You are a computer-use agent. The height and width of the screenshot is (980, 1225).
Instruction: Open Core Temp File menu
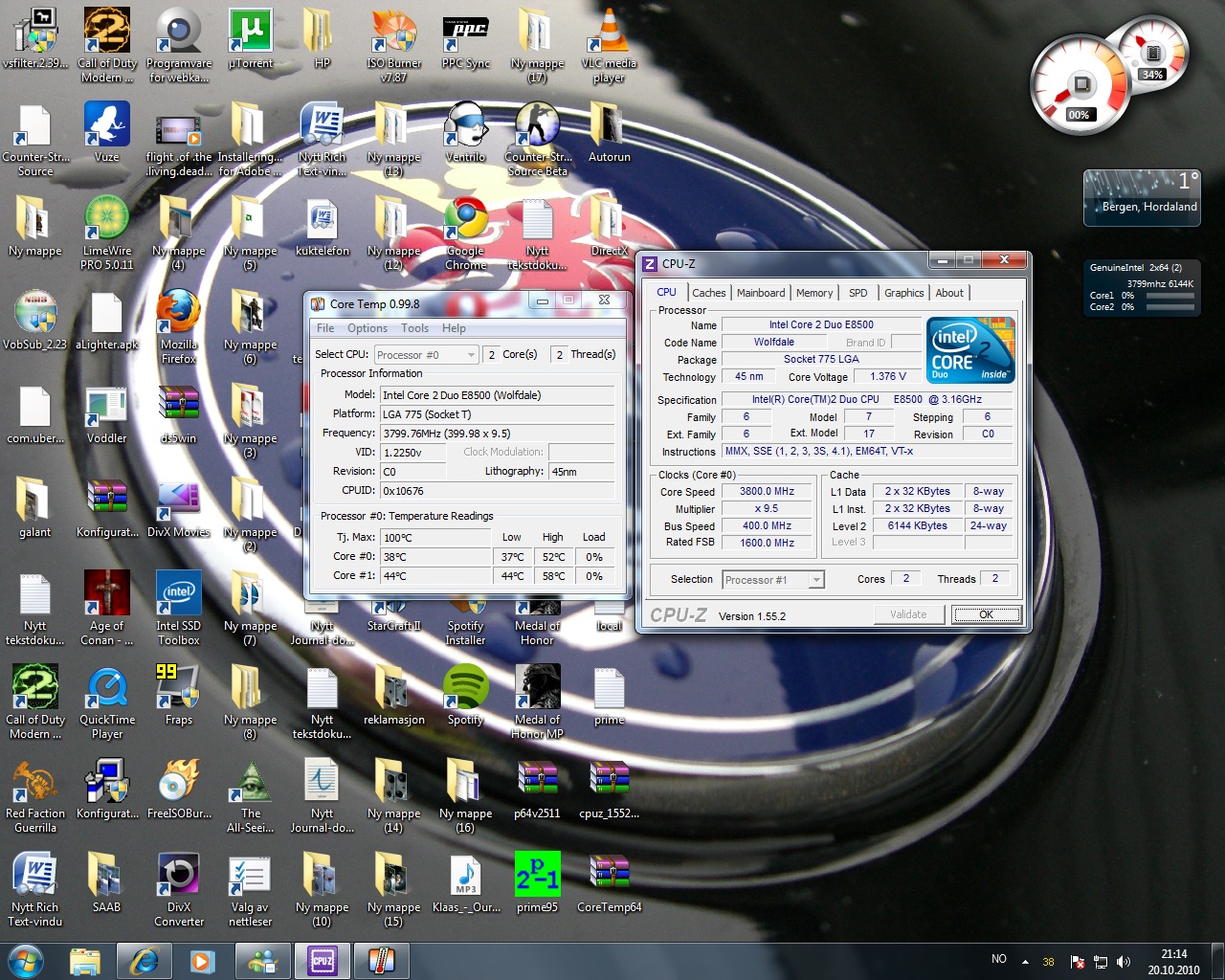[325, 328]
